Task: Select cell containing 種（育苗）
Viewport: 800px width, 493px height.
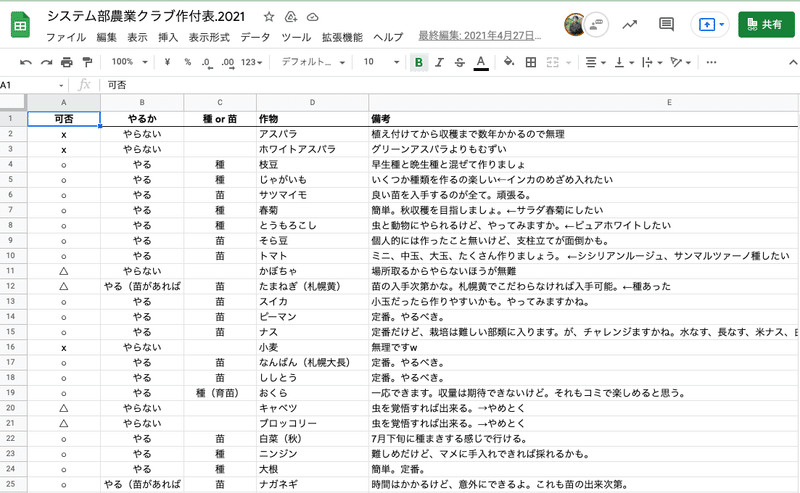Action: tap(220, 393)
